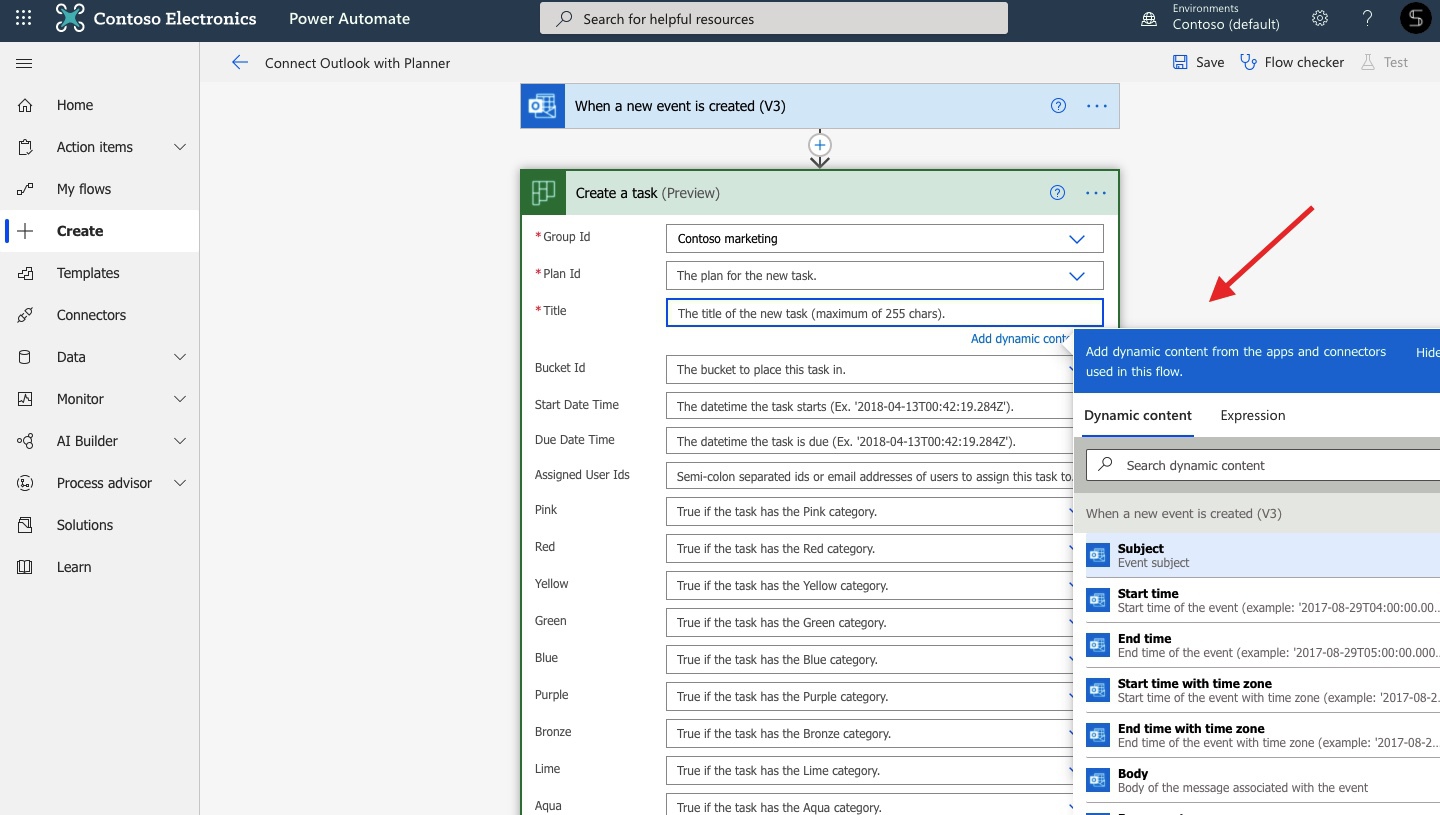Select Subject dynamic content item
Viewport: 1440px width, 815px height.
coord(1263,555)
